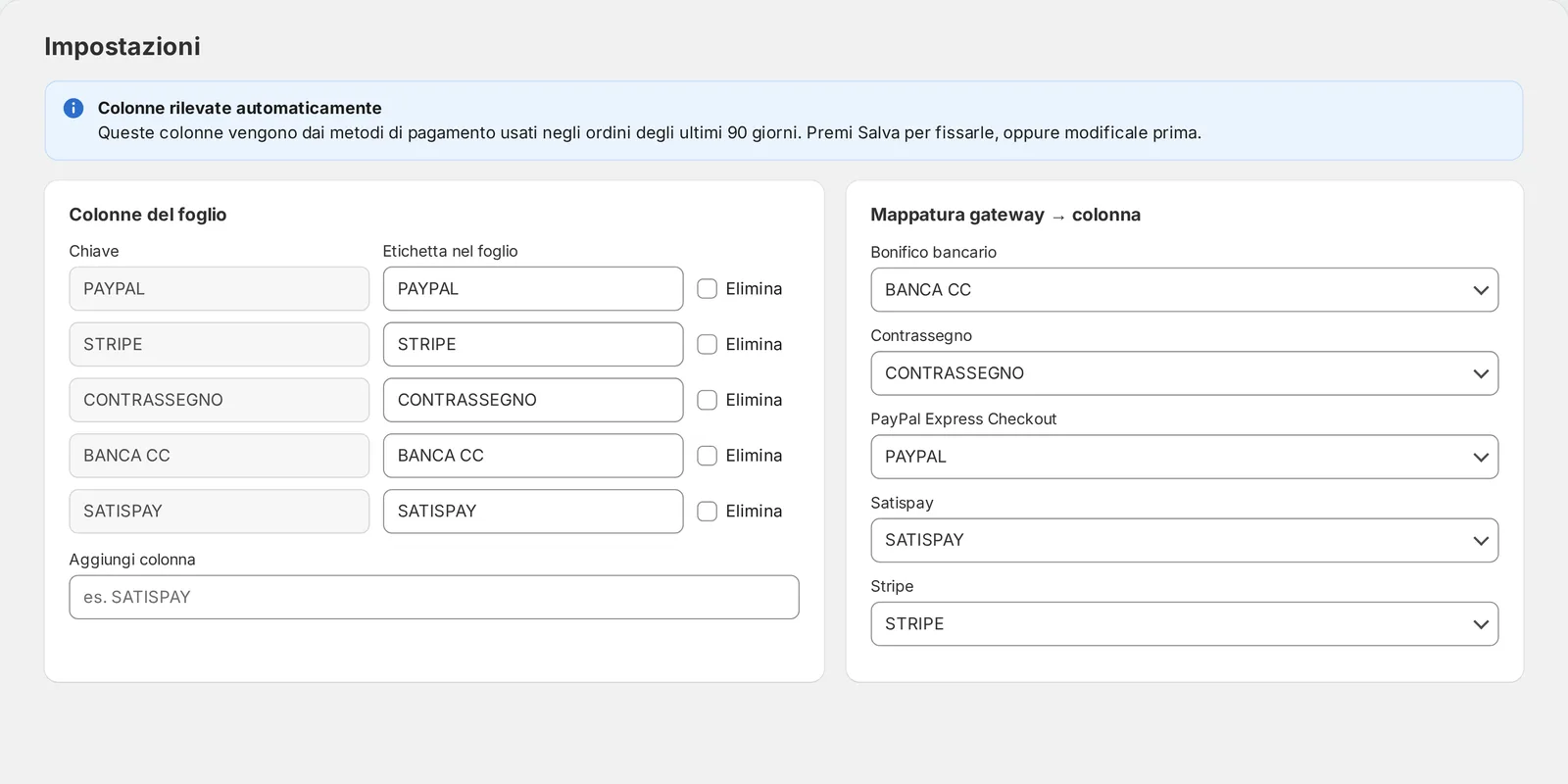This screenshot has width=1568, height=784.
Task: Click the Etichetta nel foglio column header
Action: point(451,251)
